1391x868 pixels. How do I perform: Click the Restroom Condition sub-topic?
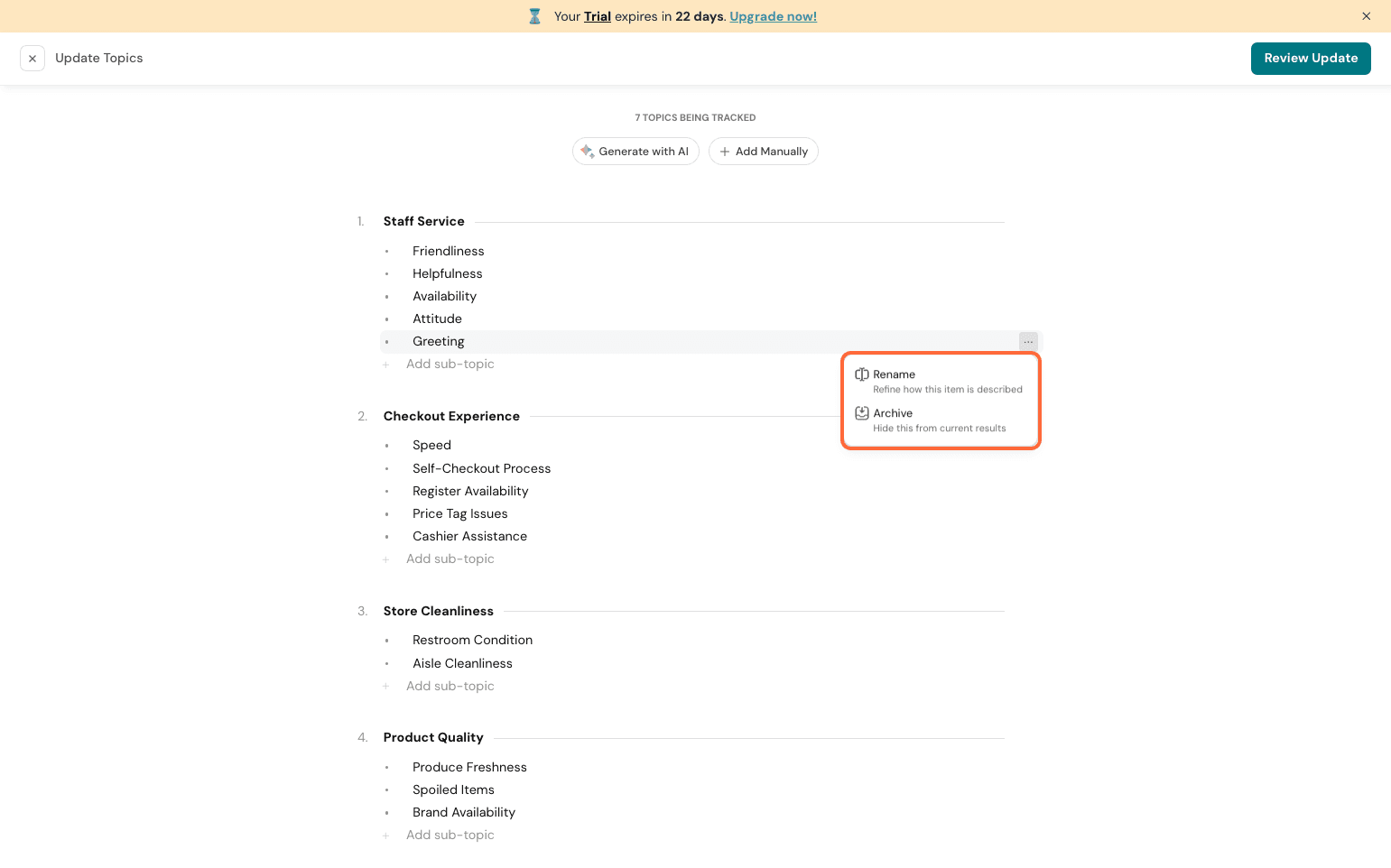[472, 641]
